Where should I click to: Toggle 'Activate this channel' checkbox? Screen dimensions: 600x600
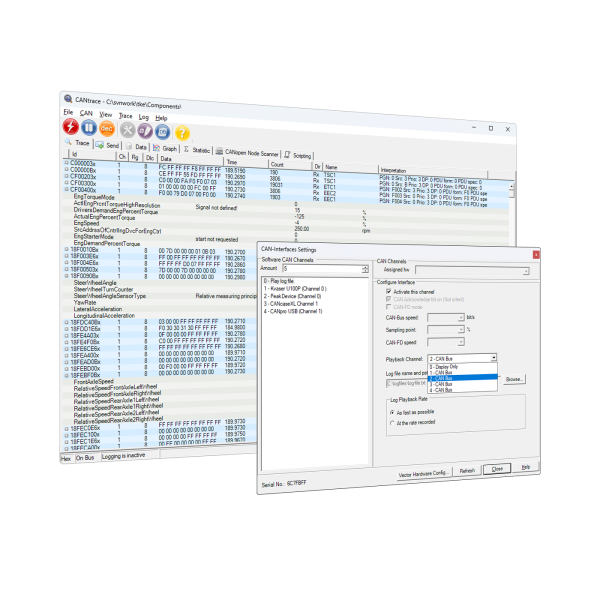pos(388,290)
